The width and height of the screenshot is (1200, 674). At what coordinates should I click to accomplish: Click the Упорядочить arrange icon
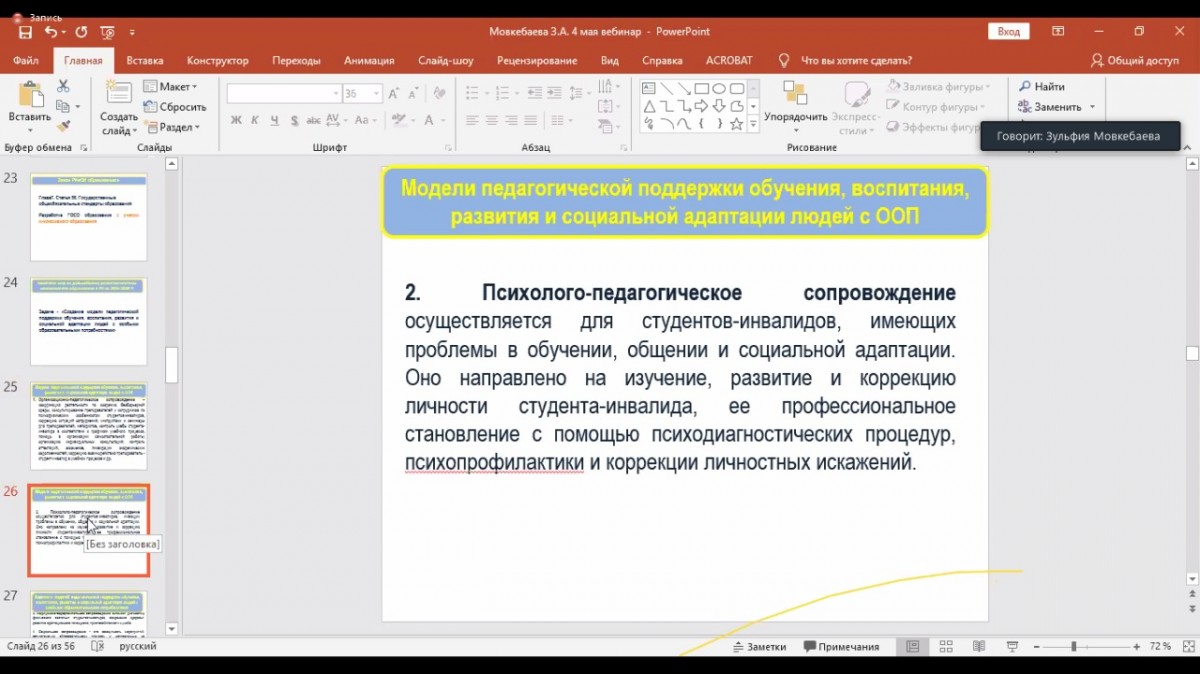(795, 94)
